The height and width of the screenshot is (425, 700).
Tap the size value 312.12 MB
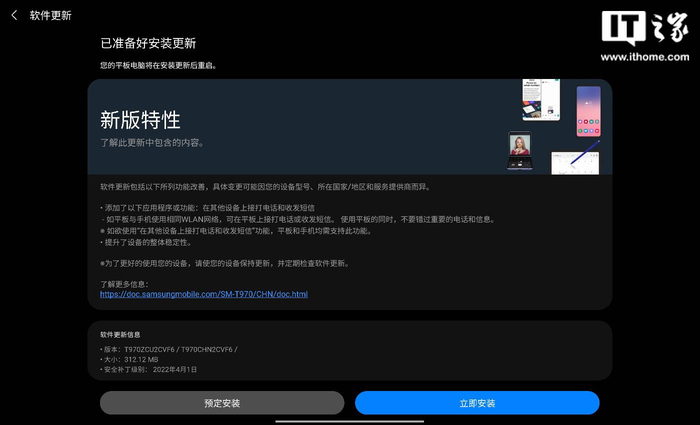tap(141, 359)
